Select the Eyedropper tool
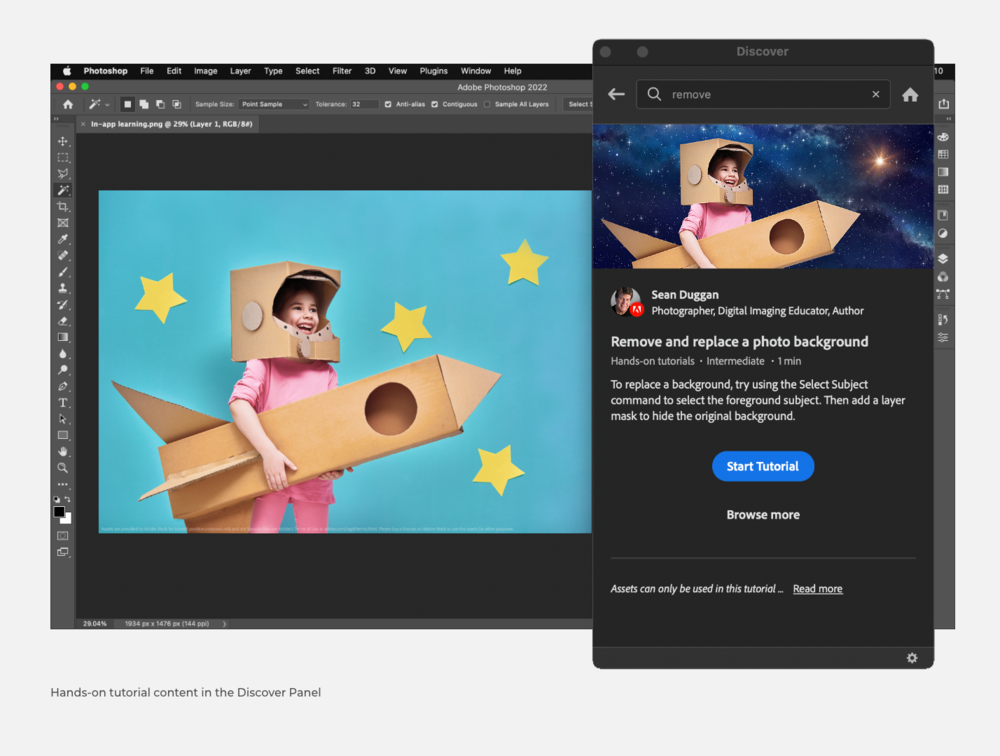1000x756 pixels. pyautogui.click(x=62, y=239)
